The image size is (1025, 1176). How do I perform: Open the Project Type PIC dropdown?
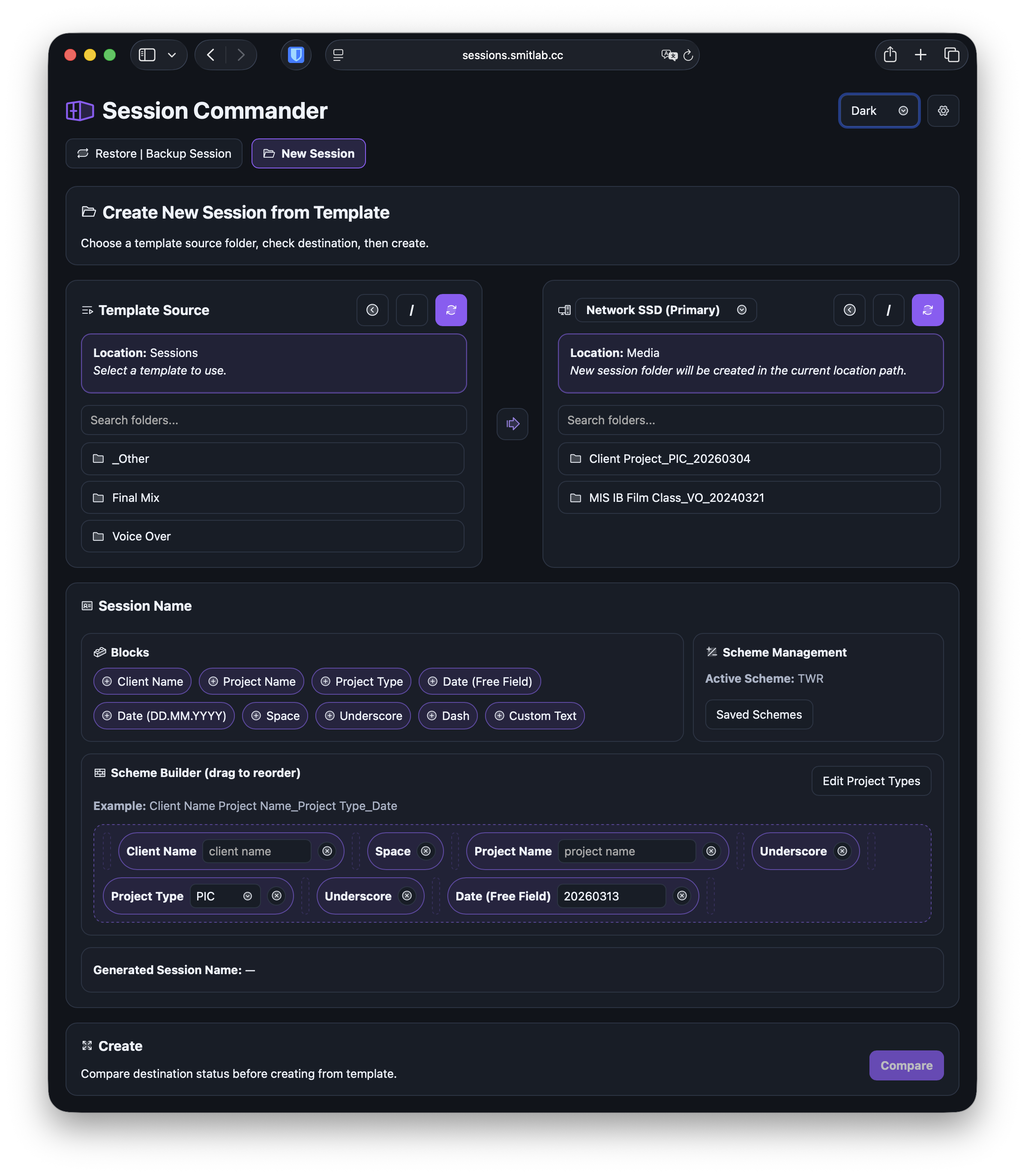tap(225, 896)
